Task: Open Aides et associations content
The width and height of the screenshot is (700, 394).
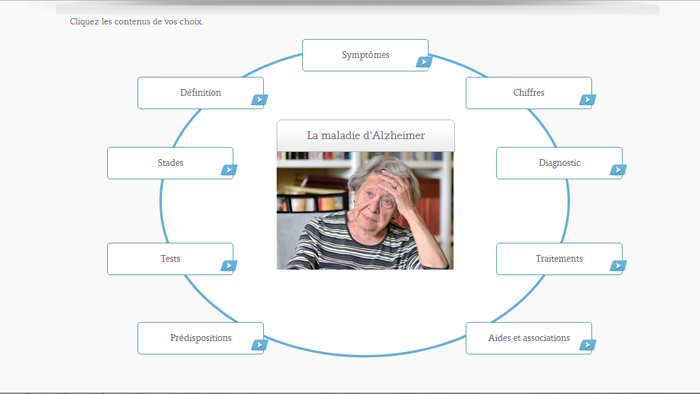Action: tap(529, 338)
